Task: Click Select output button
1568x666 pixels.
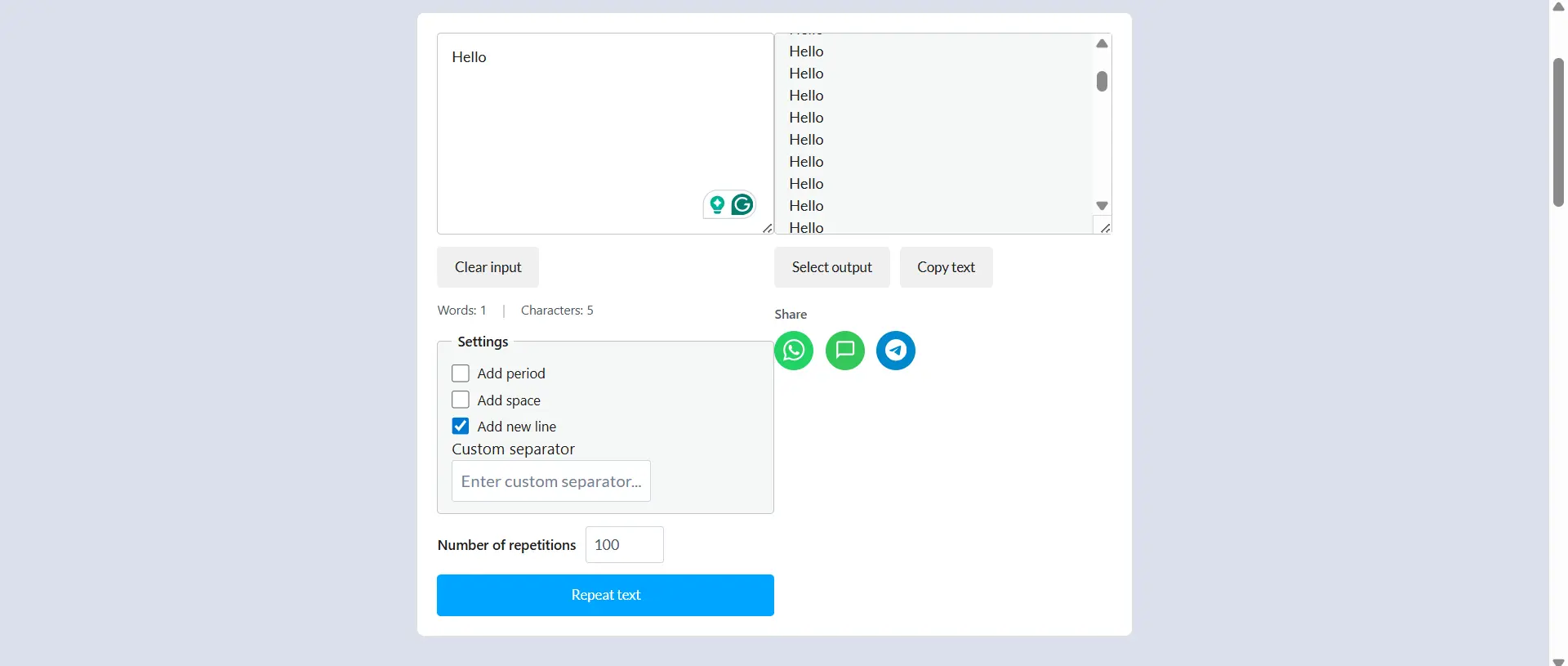Action: (x=831, y=267)
